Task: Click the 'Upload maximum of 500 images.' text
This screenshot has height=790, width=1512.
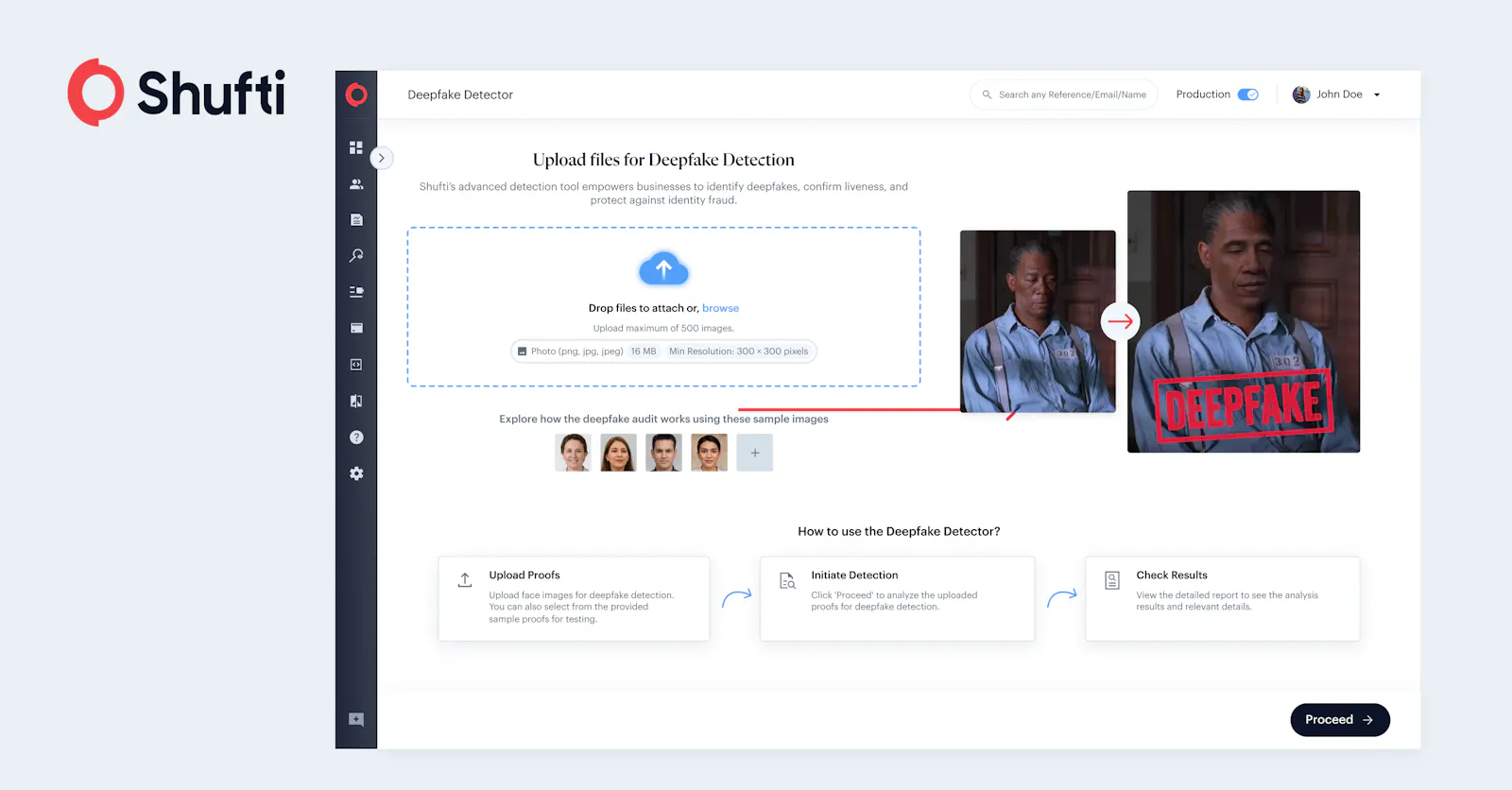Action: pos(663,329)
